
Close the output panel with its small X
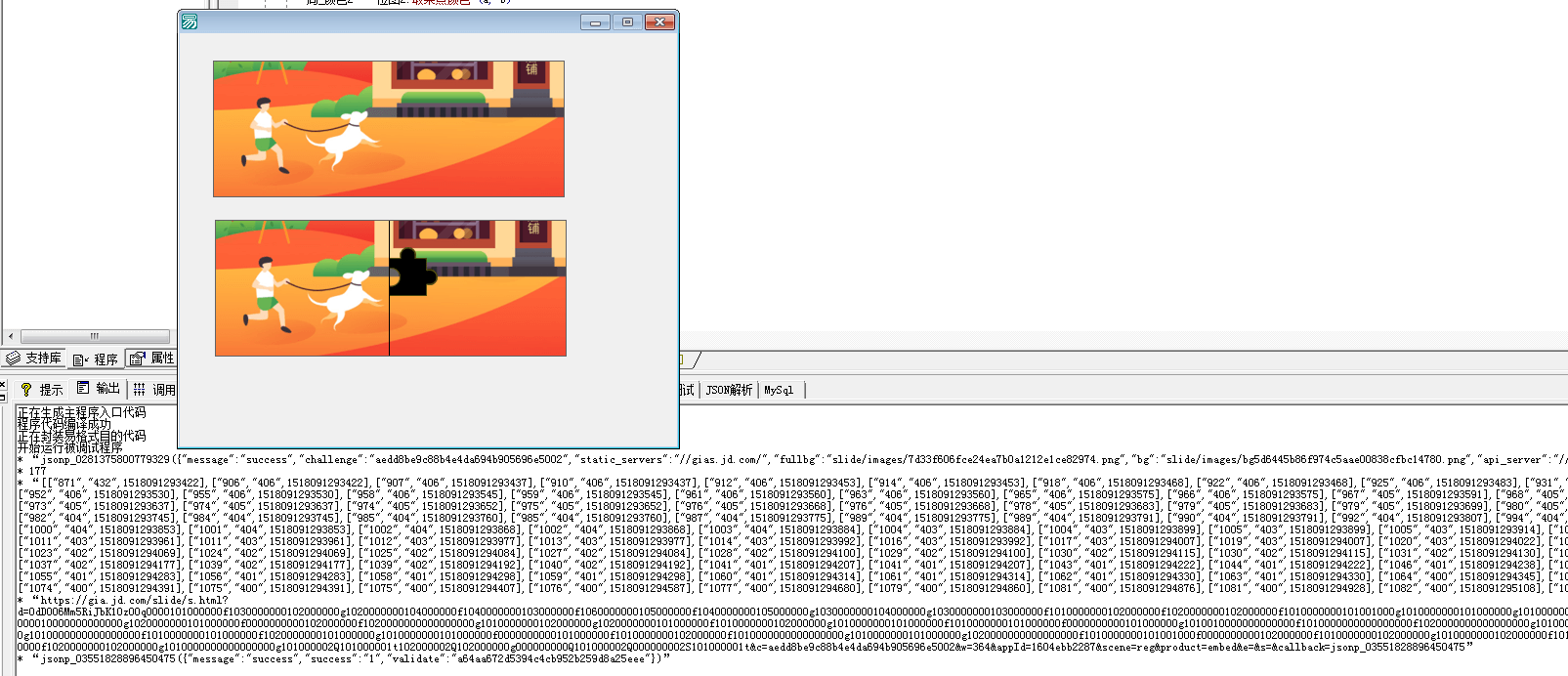coord(3,385)
